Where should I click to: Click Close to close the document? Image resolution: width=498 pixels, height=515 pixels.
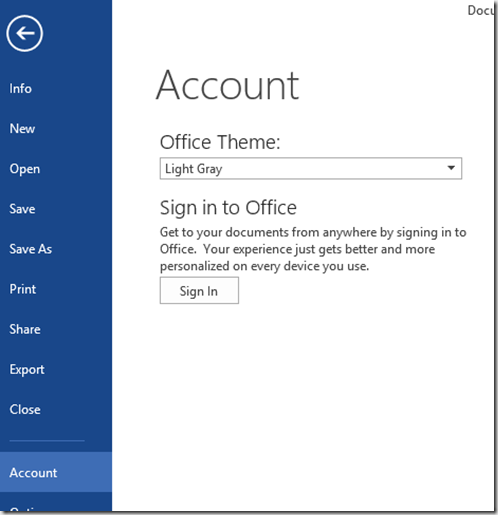click(x=25, y=409)
